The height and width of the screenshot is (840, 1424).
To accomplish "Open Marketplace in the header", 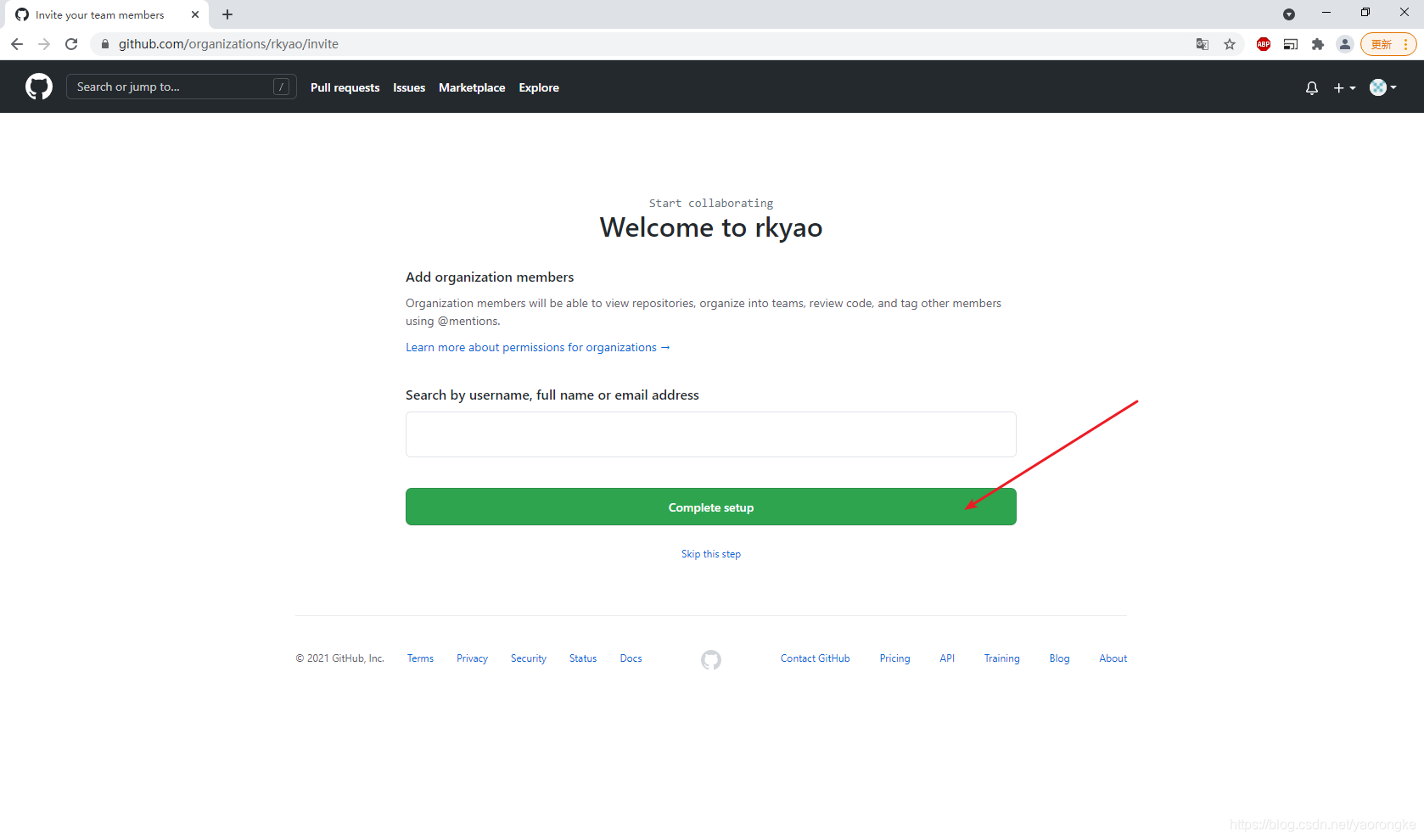I will pos(472,87).
